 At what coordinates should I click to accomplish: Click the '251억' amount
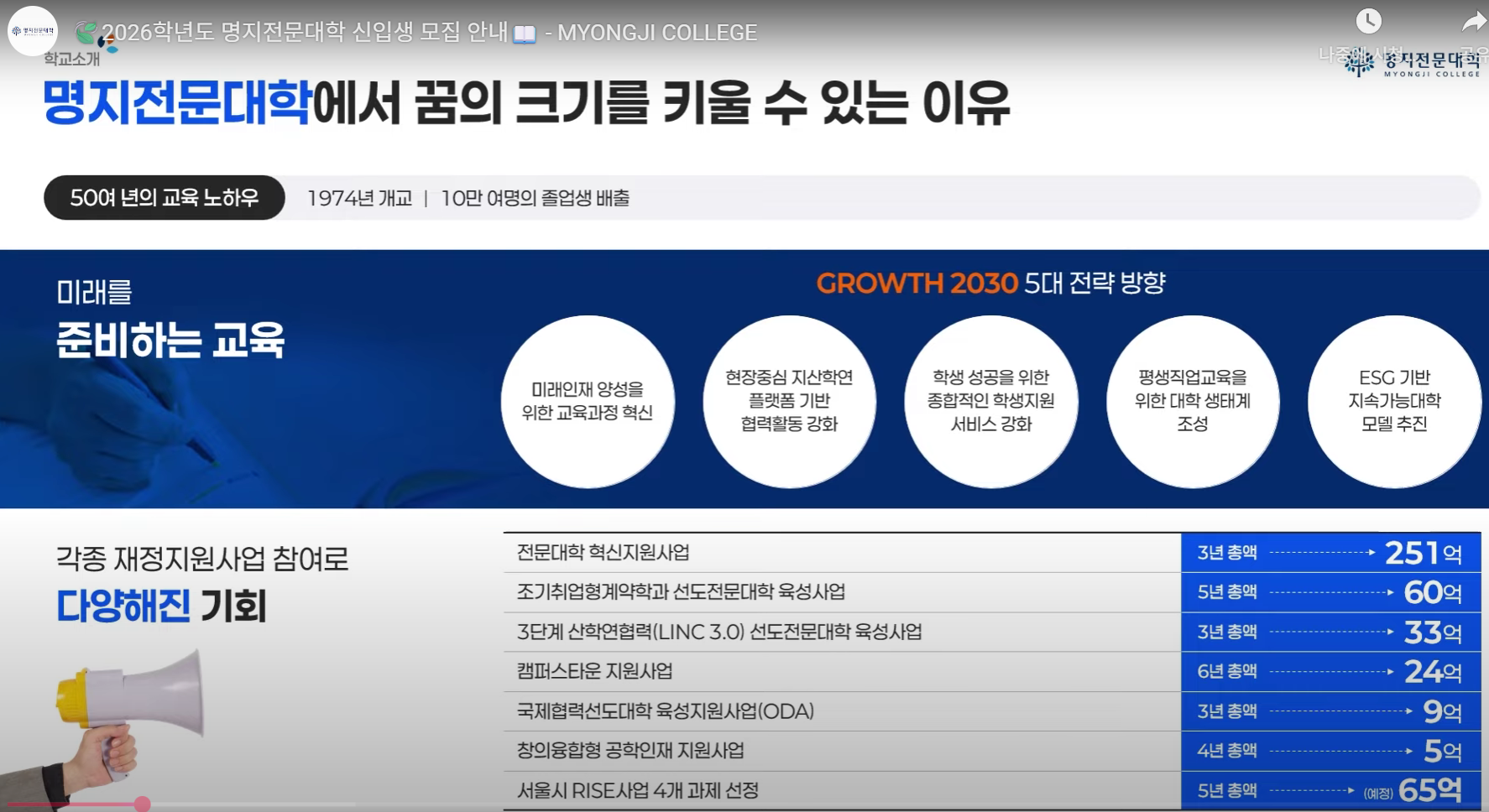[1424, 553]
